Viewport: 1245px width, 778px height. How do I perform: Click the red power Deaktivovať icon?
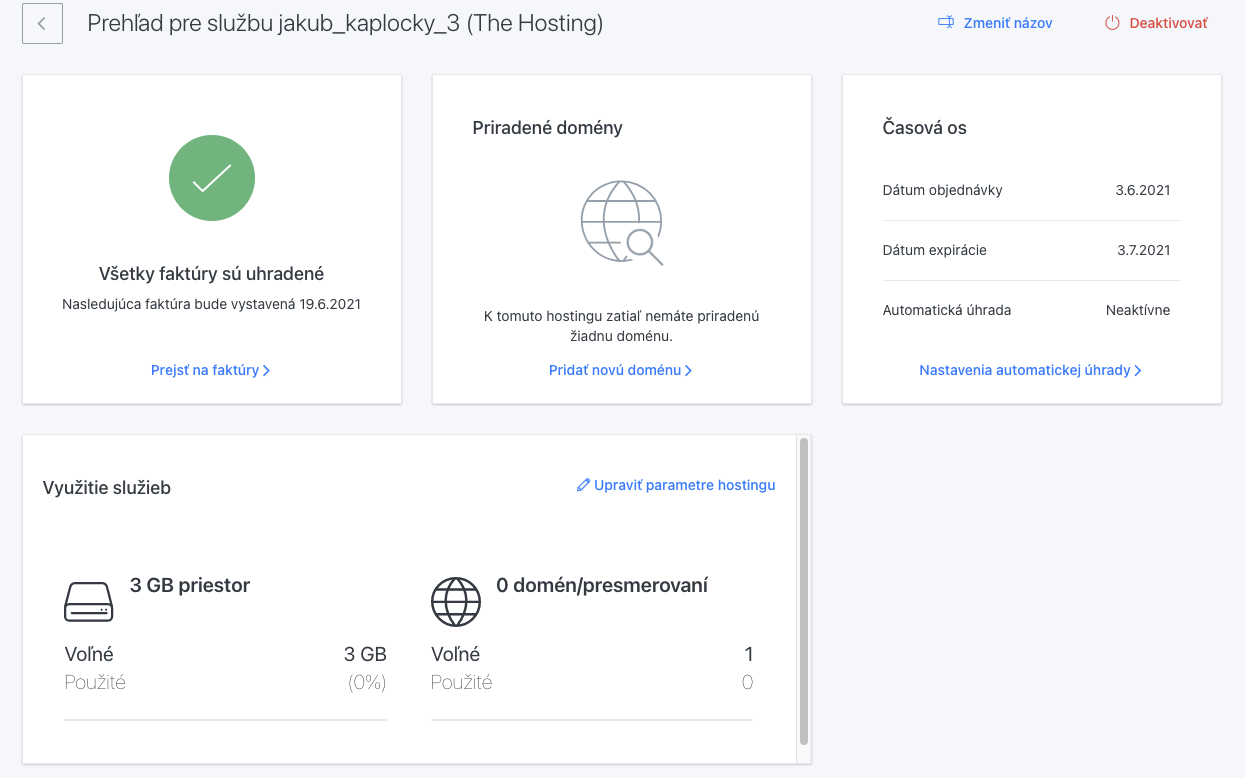point(1112,23)
